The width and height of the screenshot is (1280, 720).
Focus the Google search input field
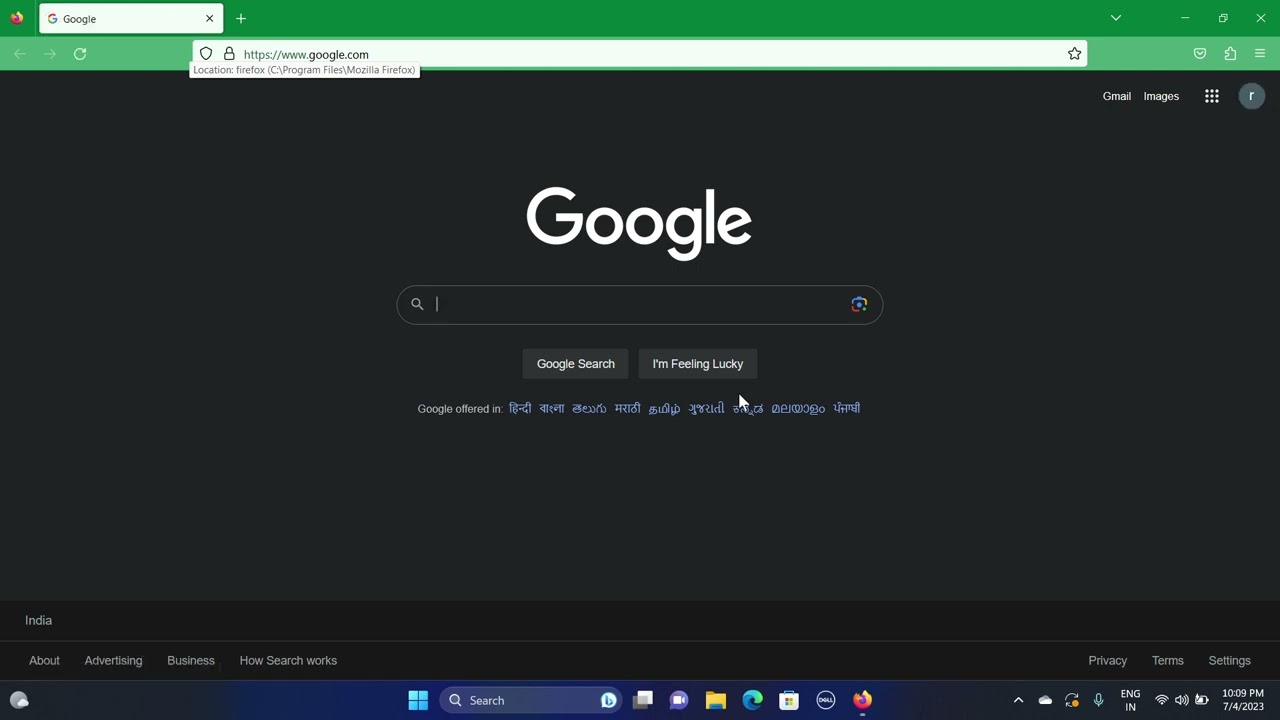(x=640, y=304)
